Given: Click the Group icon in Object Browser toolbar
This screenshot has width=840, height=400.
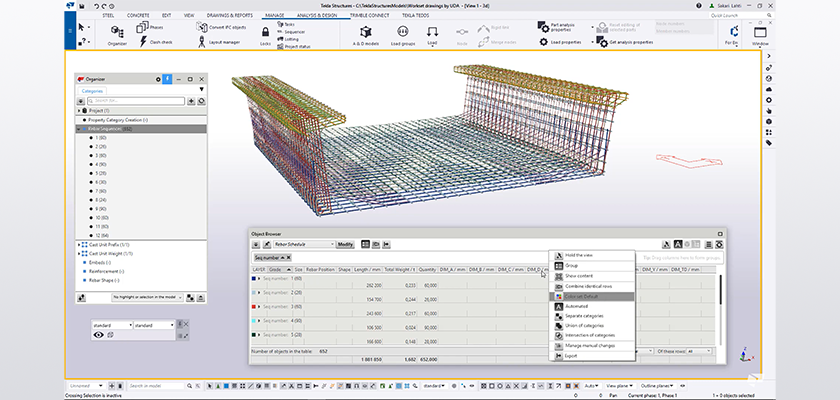Looking at the screenshot, I should (365, 244).
